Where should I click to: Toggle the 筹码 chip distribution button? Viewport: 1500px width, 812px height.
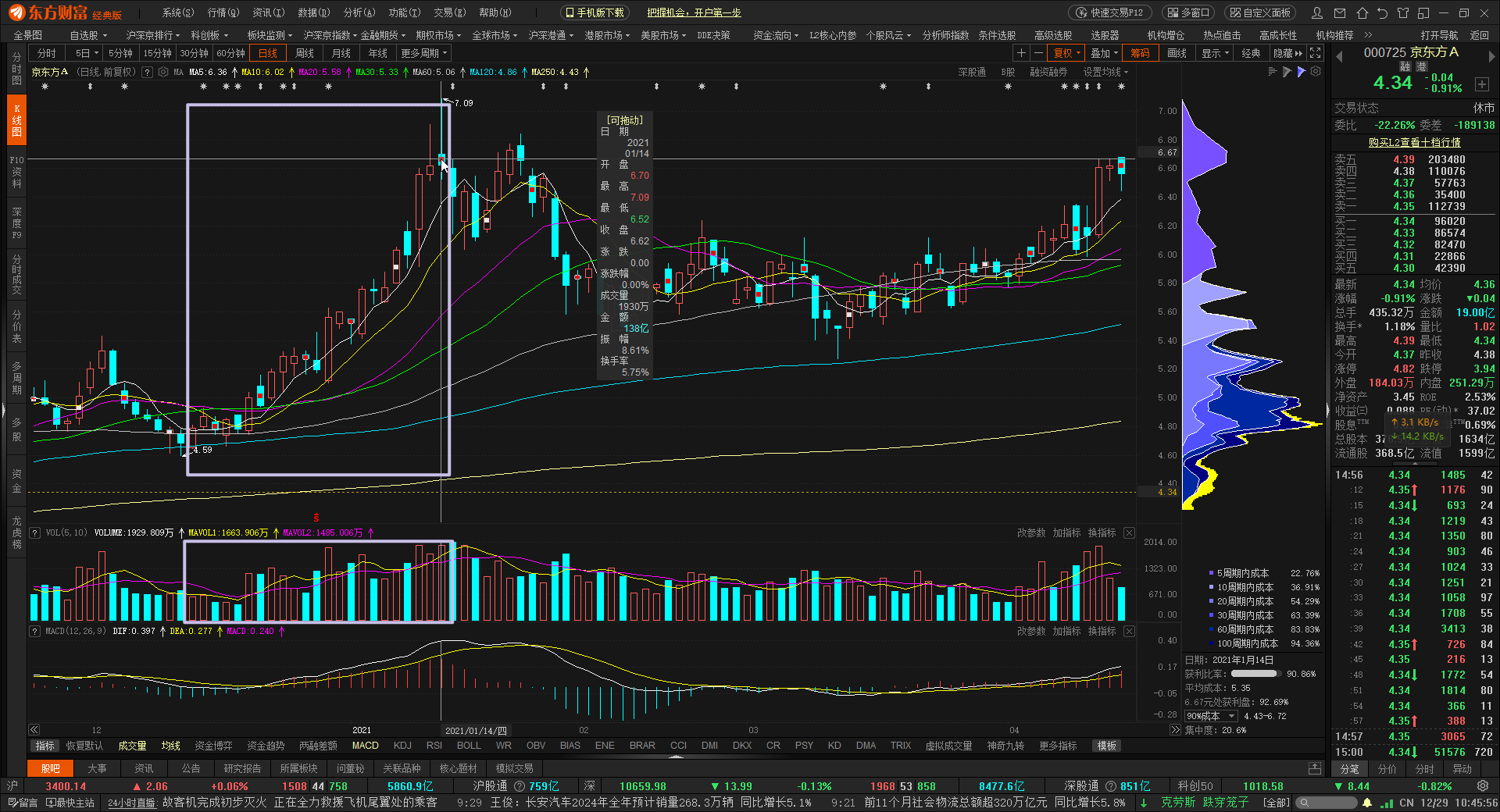pyautogui.click(x=1140, y=53)
